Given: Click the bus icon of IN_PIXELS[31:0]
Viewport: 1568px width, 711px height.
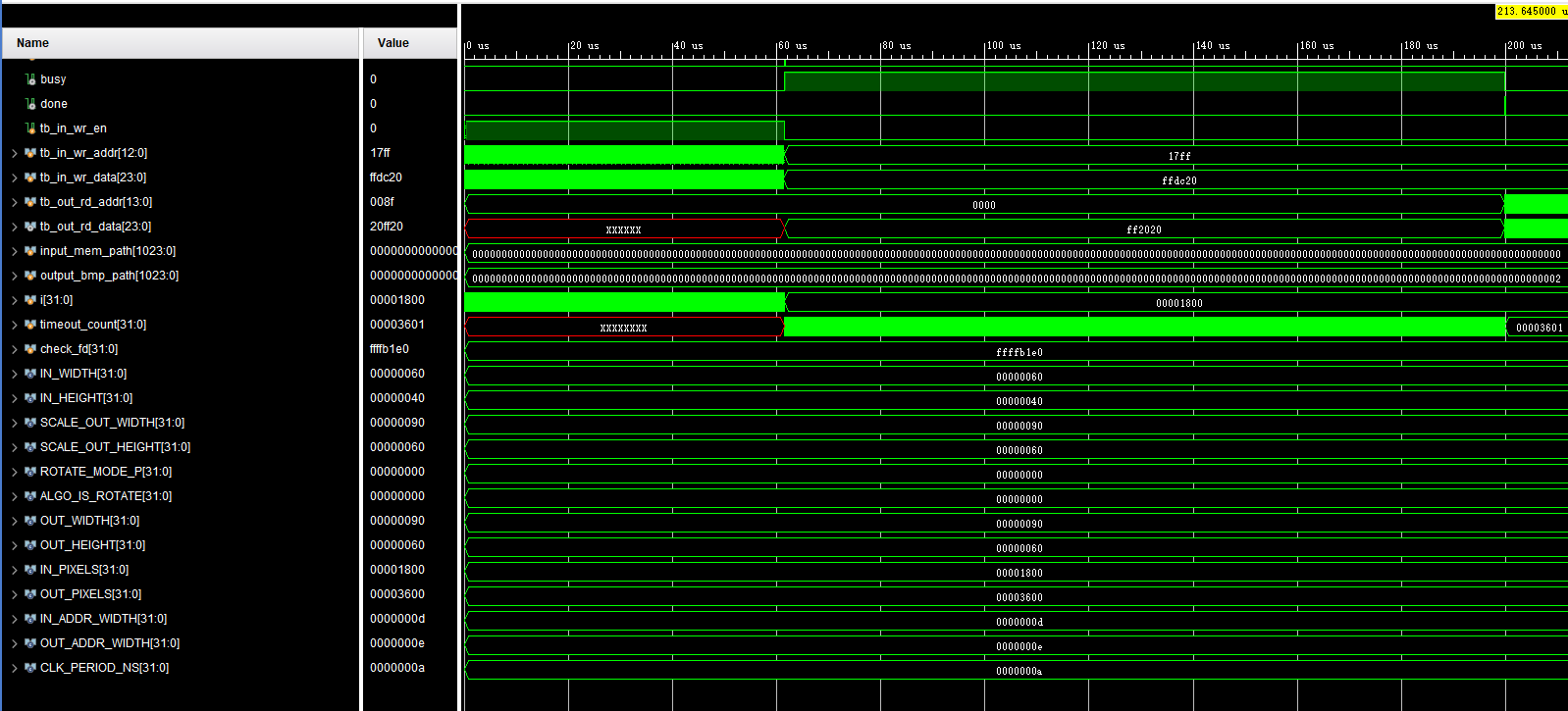Looking at the screenshot, I should point(30,570).
